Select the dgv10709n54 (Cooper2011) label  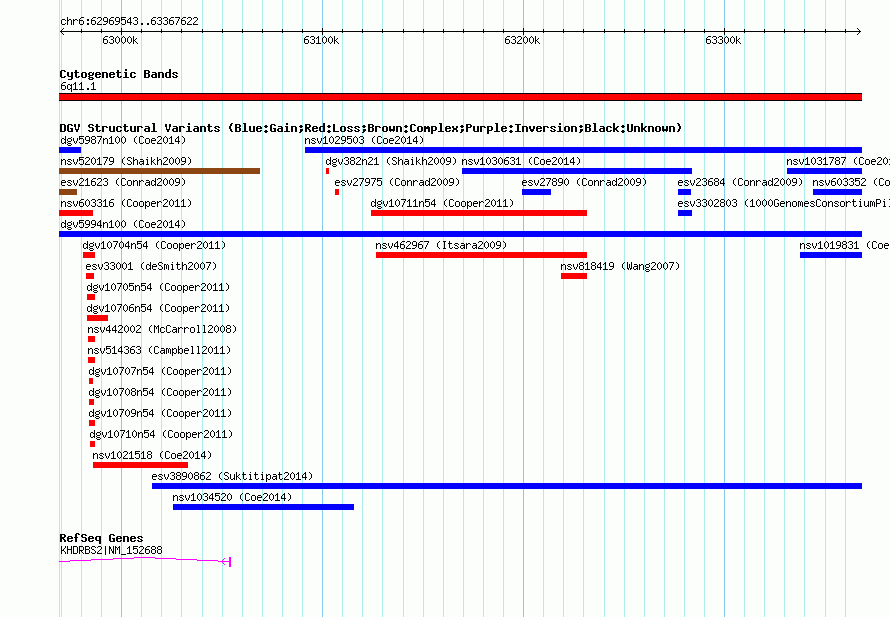[160, 413]
